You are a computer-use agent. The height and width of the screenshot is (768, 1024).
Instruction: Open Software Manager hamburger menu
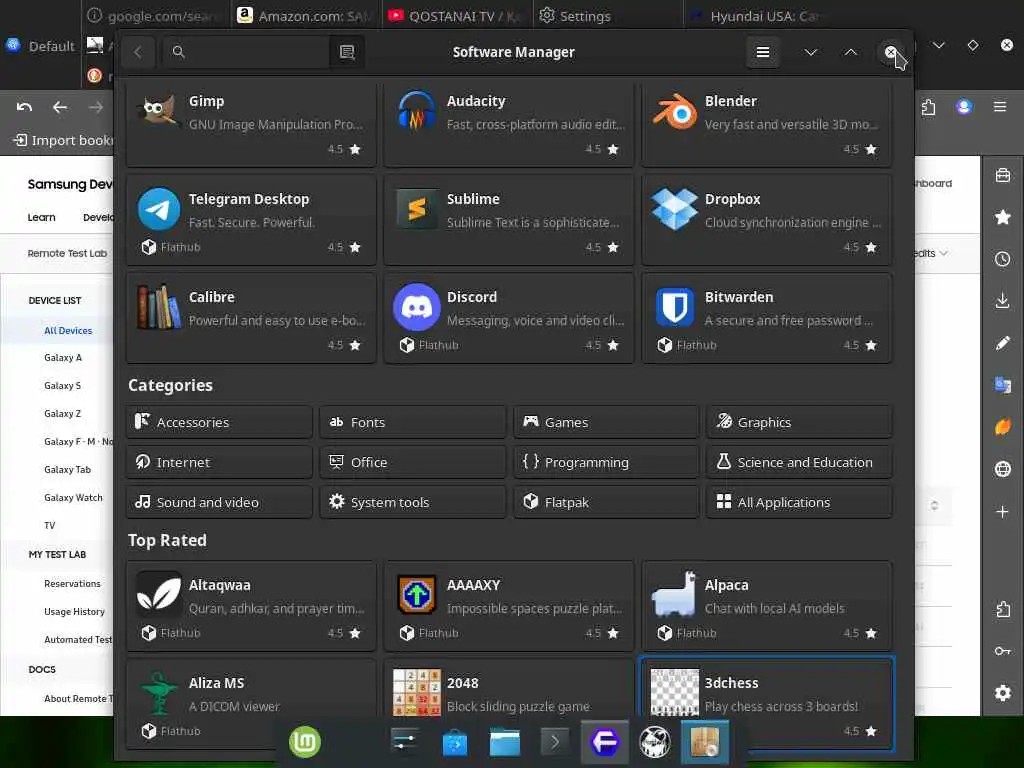(x=762, y=52)
